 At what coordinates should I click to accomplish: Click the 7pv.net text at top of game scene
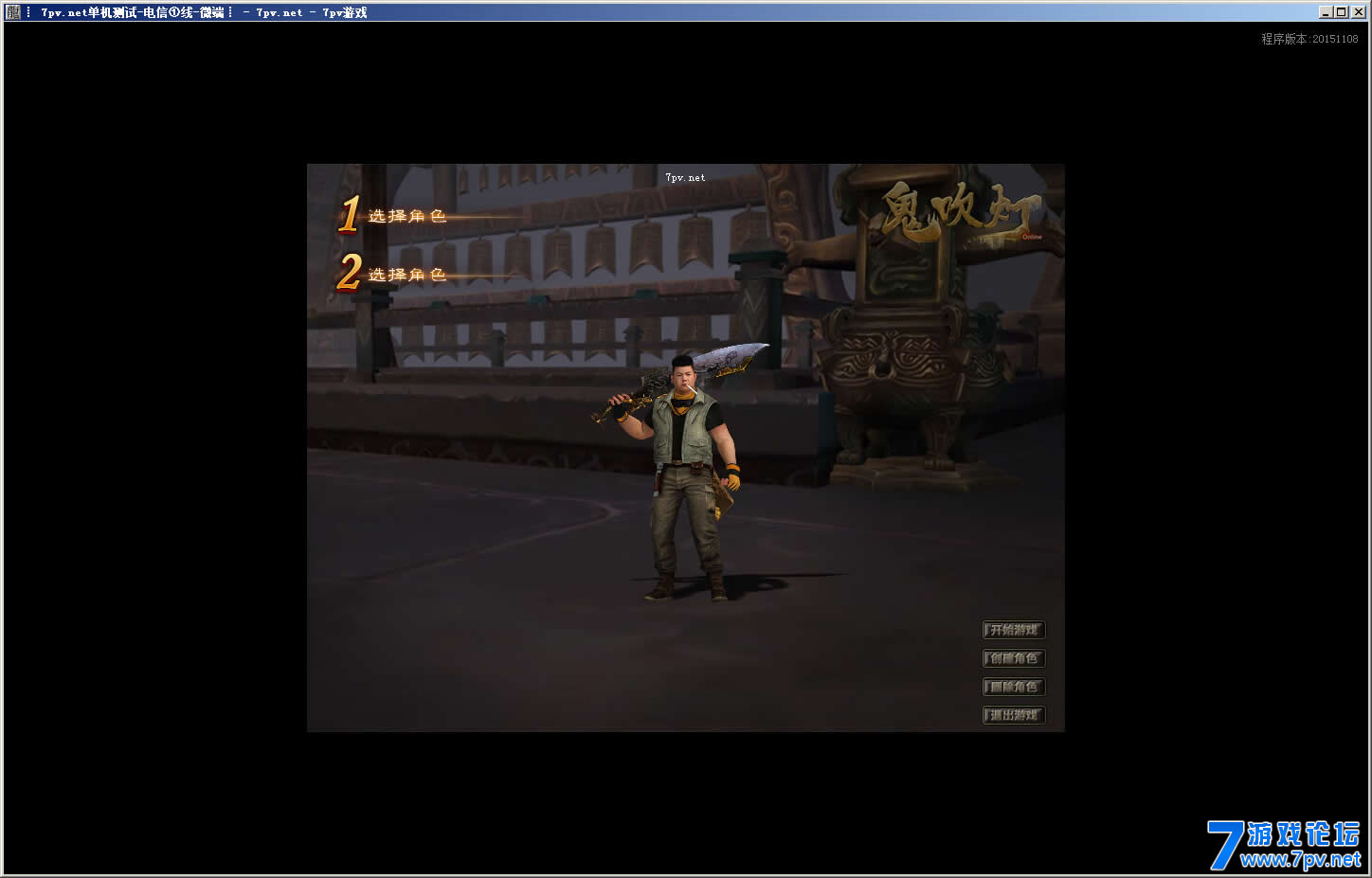(x=685, y=177)
